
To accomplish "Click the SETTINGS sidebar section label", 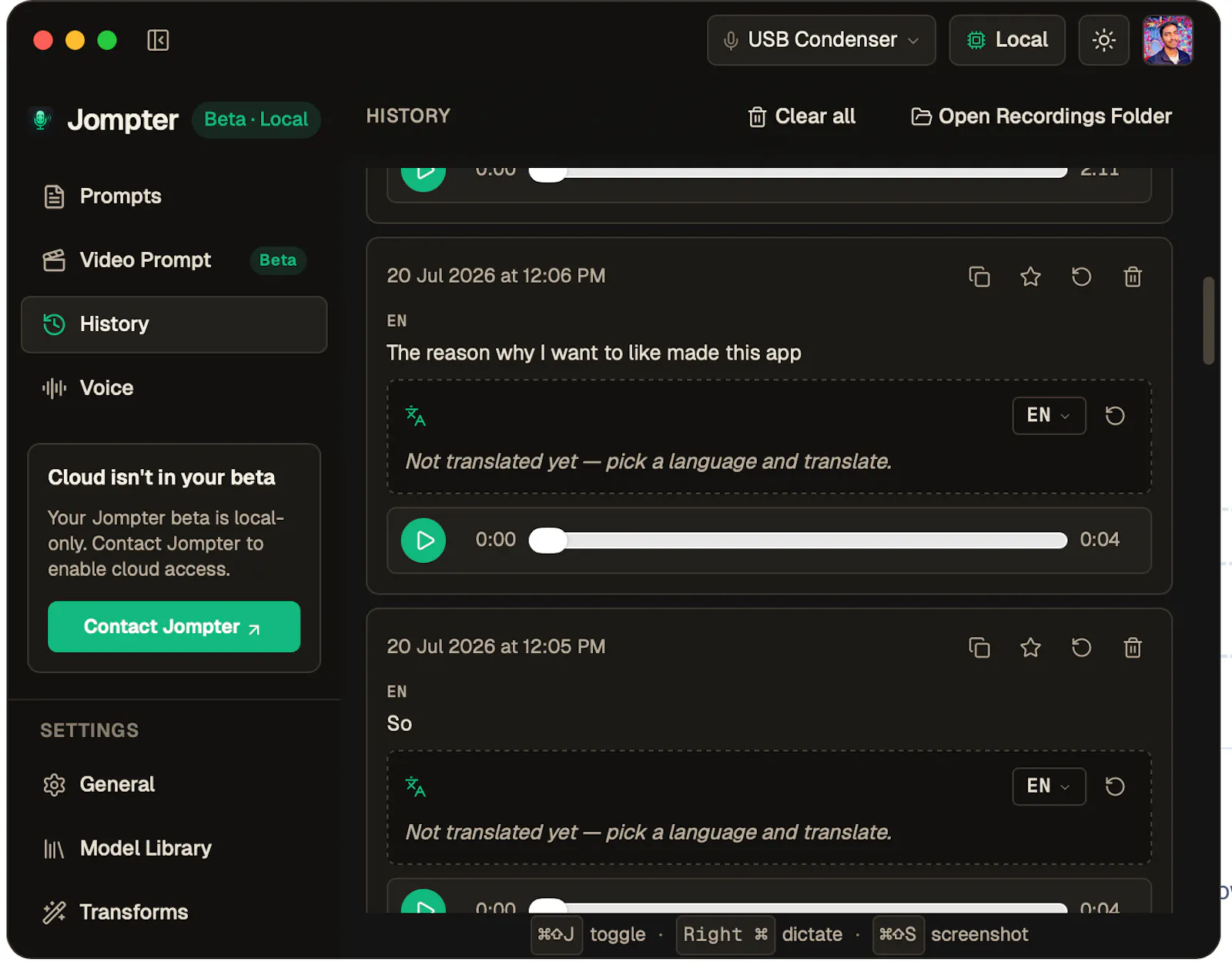I will [89, 730].
